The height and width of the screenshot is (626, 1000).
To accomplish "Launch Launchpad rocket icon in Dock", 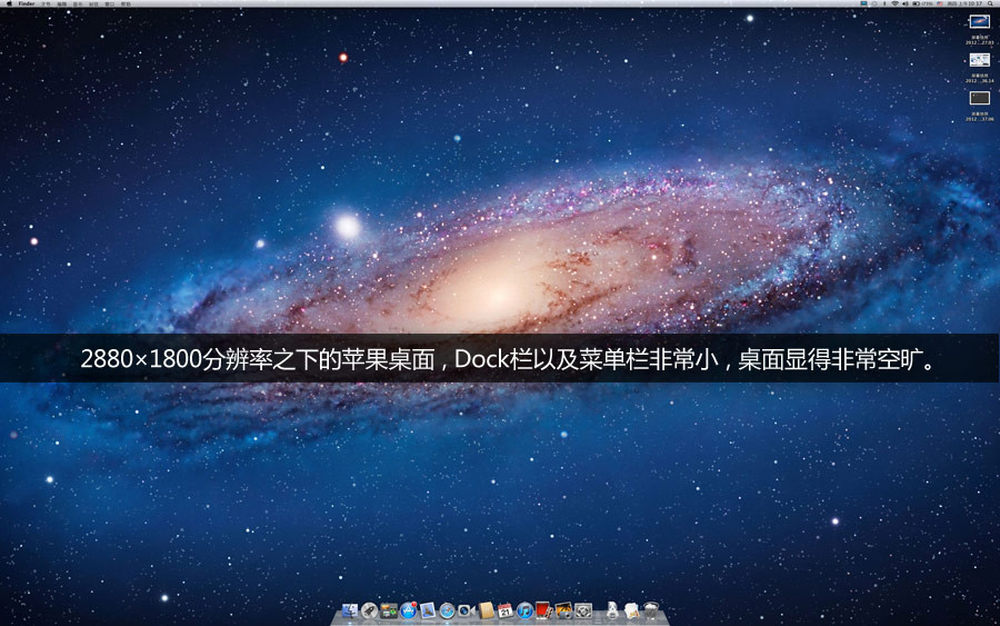I will (369, 611).
